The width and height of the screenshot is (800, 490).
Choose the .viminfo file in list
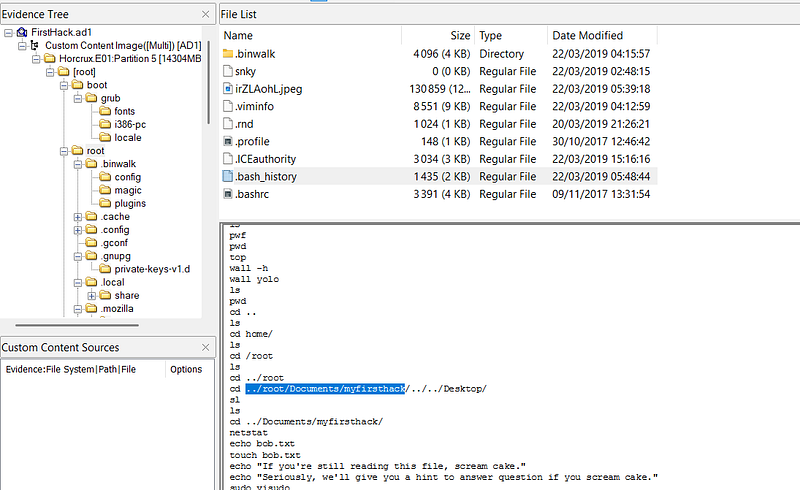click(x=255, y=106)
